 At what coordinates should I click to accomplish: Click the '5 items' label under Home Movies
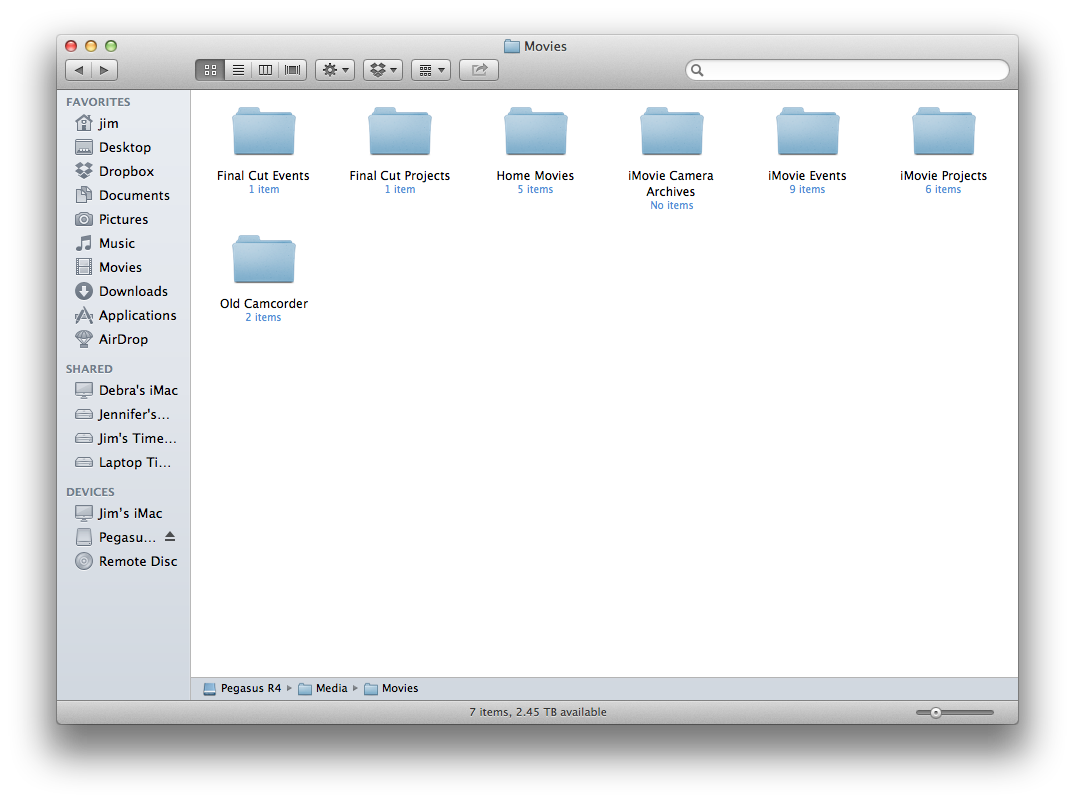coord(535,189)
